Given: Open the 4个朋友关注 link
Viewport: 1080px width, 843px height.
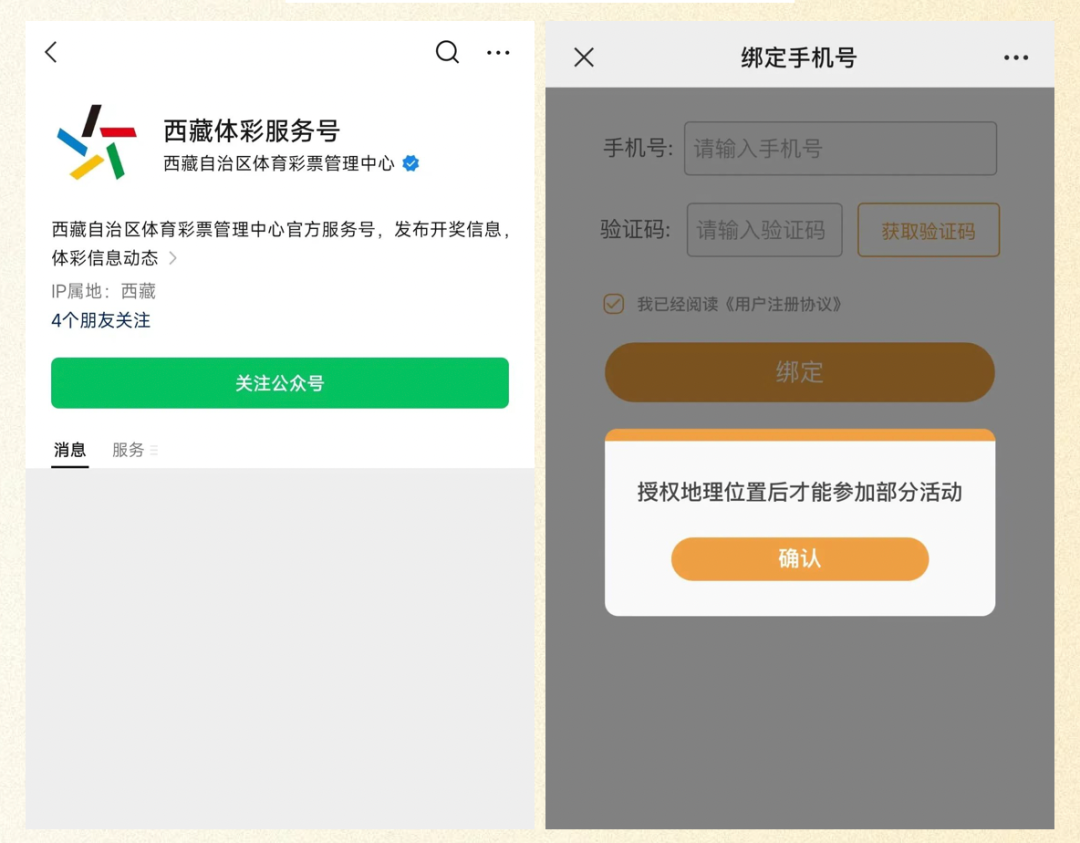Looking at the screenshot, I should click(101, 320).
